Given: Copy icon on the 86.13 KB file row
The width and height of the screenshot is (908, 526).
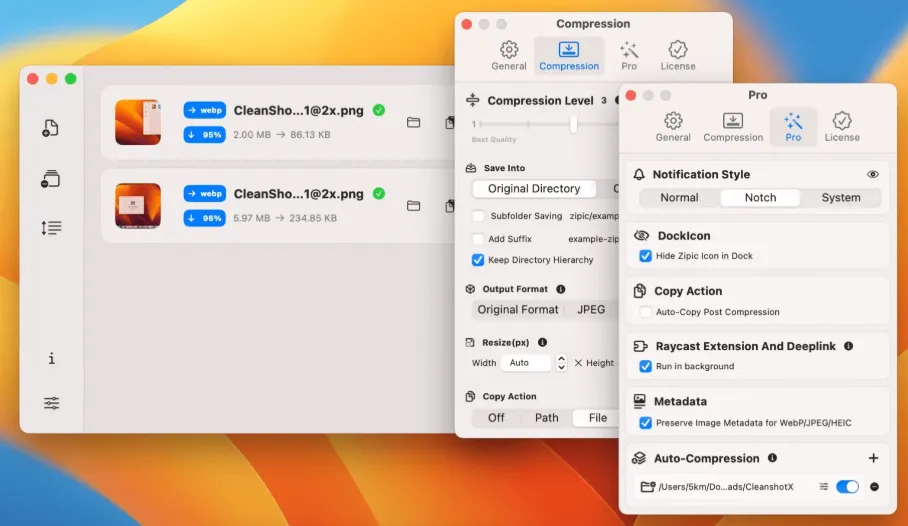Looking at the screenshot, I should coord(449,122).
